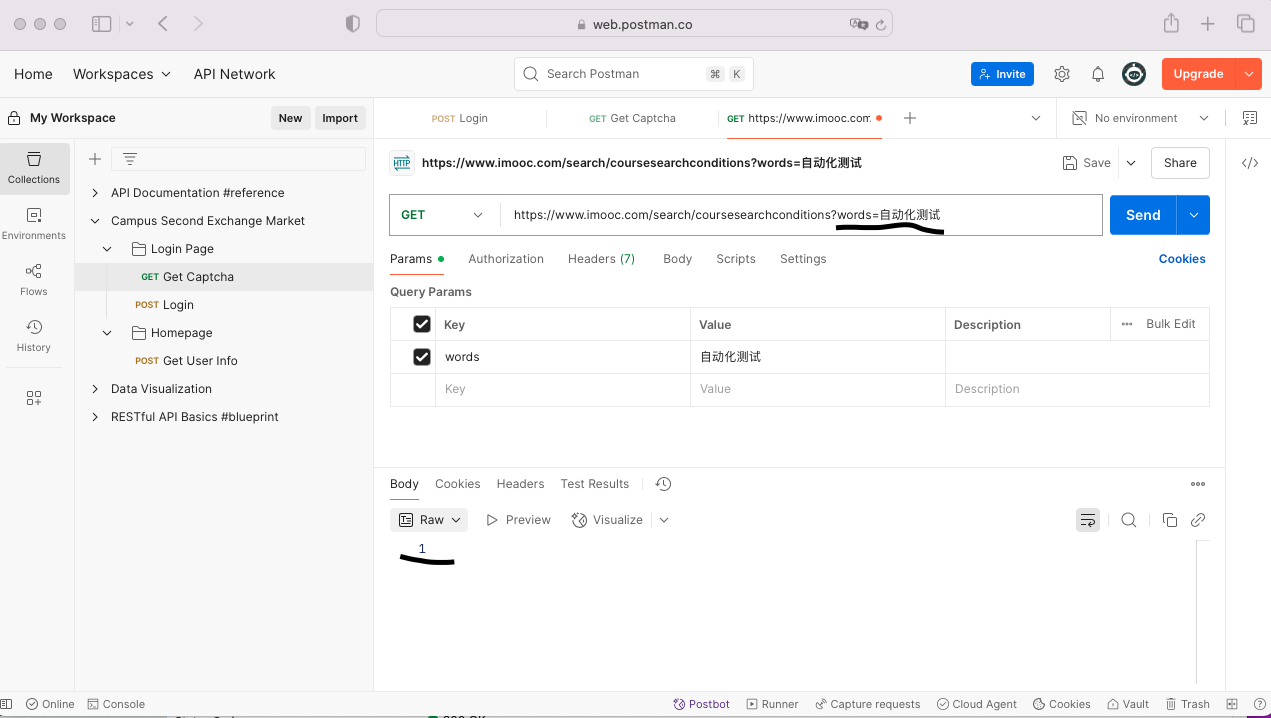1271x718 pixels.
Task: Switch to the Scripts tab
Action: 736,259
